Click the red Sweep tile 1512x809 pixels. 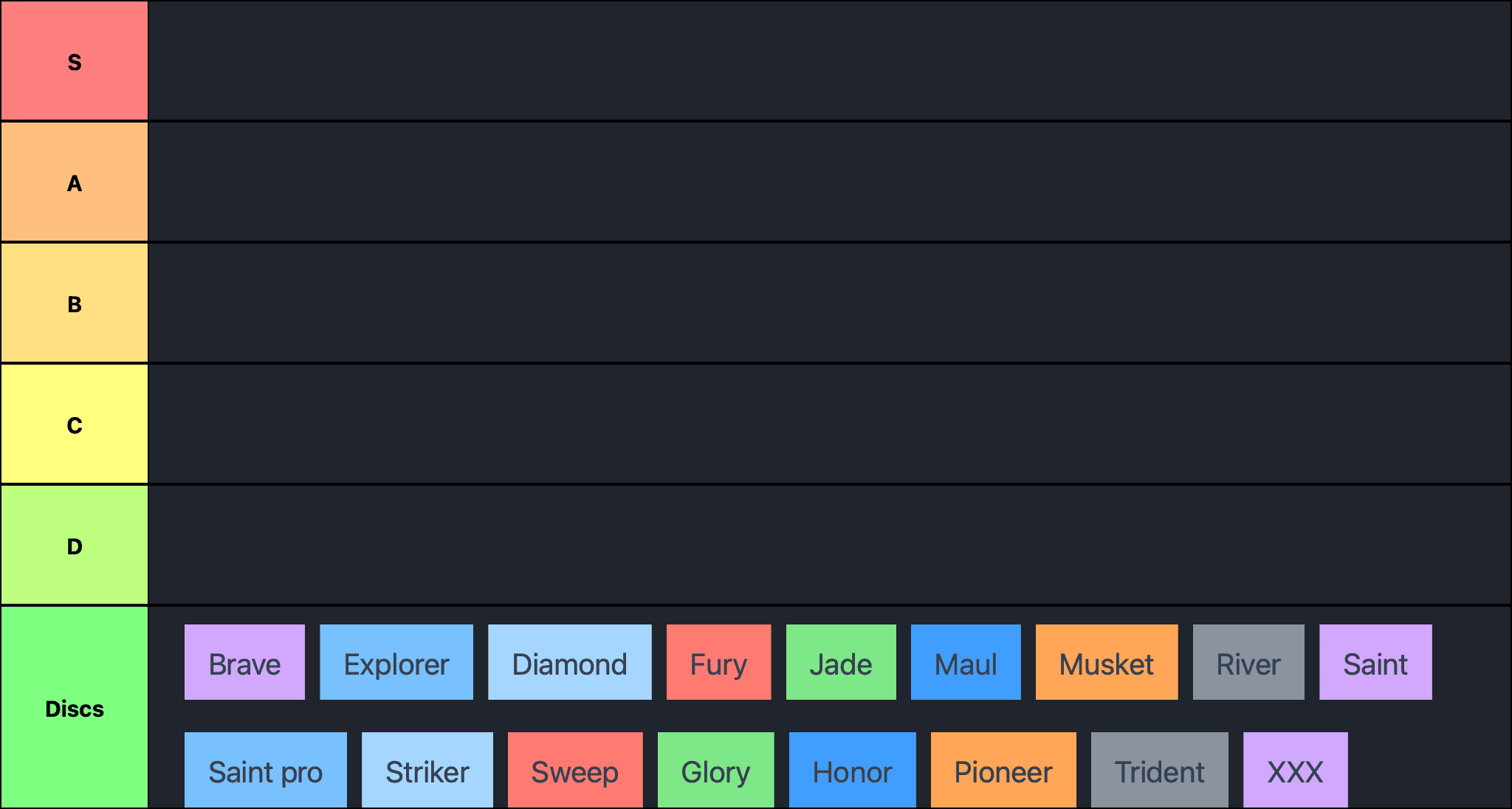(x=575, y=770)
